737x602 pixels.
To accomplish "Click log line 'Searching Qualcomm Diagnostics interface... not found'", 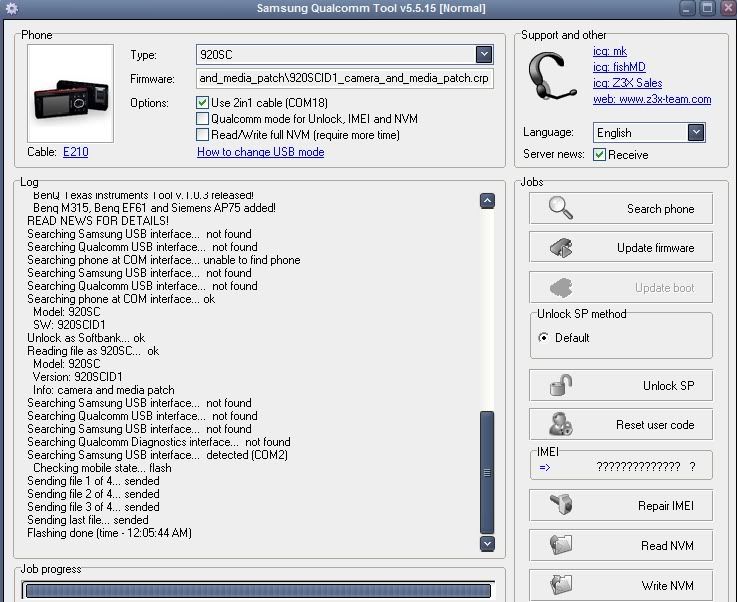I will [x=158, y=442].
